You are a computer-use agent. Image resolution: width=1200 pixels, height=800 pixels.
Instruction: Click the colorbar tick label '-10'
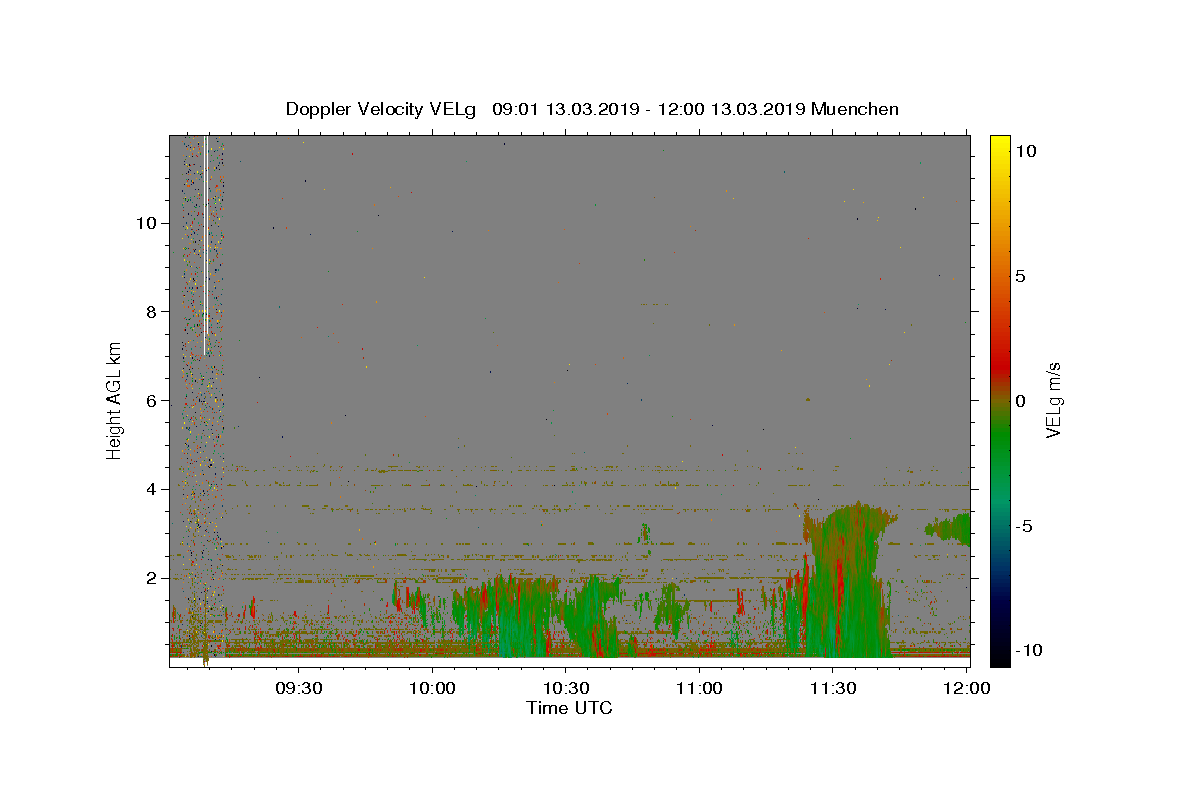click(x=1028, y=651)
